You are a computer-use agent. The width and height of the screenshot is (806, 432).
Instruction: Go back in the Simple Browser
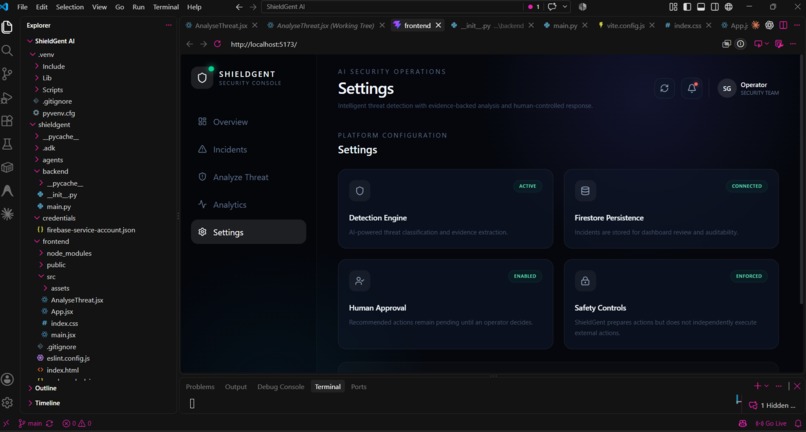tap(190, 44)
